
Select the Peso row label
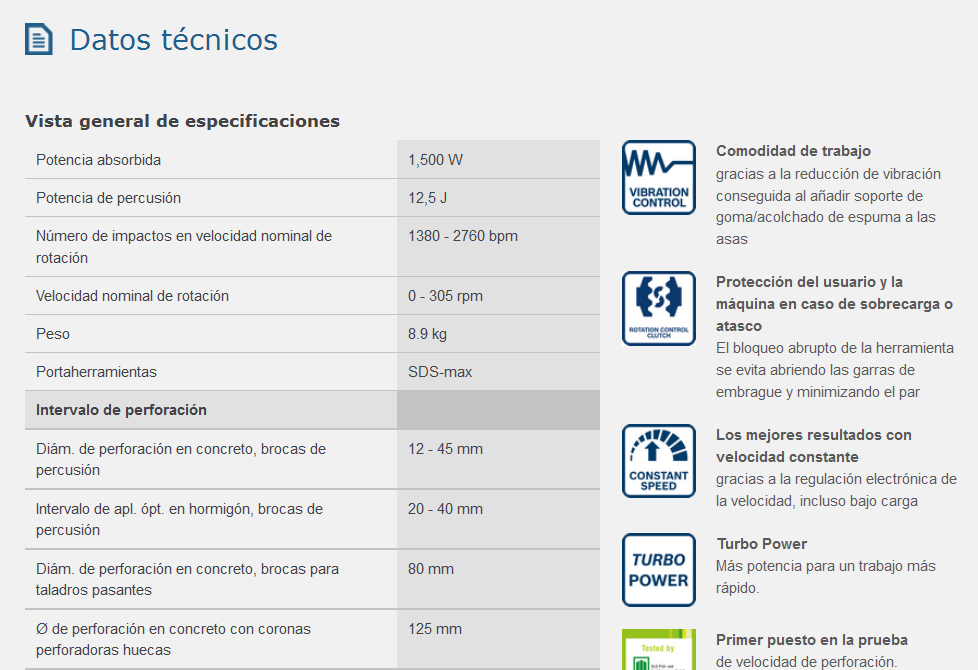tap(53, 334)
